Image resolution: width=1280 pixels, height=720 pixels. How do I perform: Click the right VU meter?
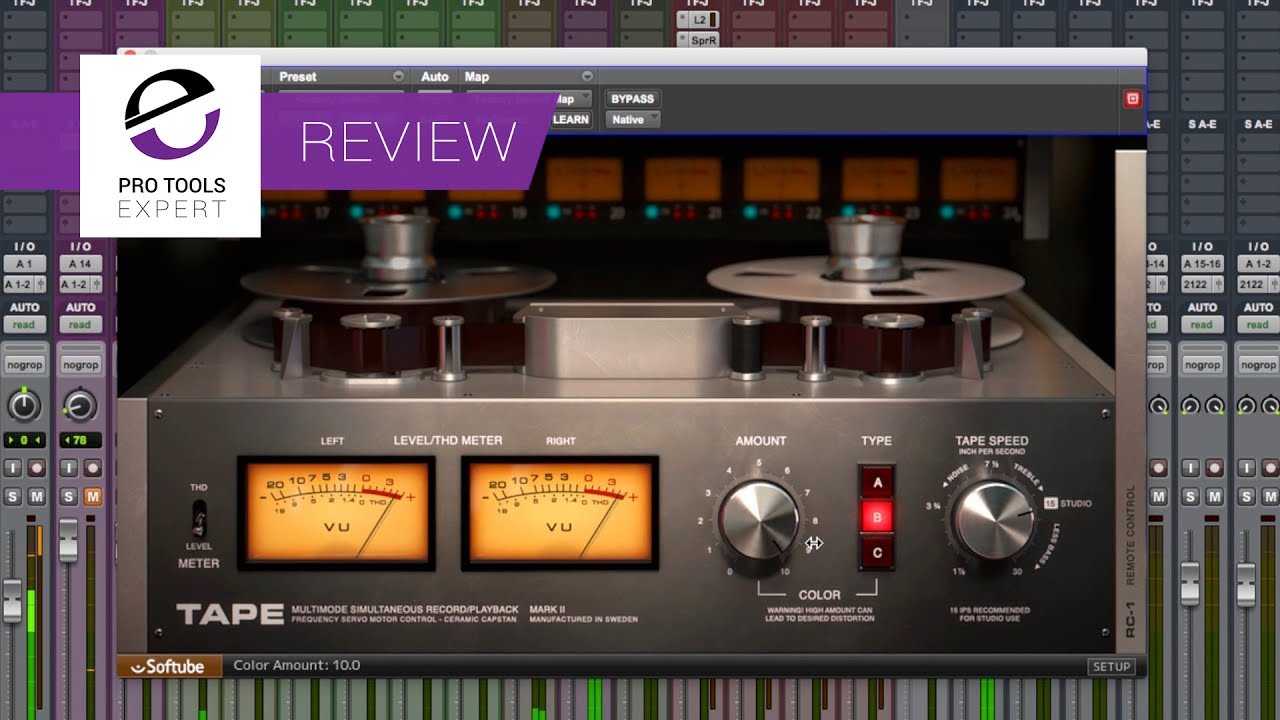560,512
